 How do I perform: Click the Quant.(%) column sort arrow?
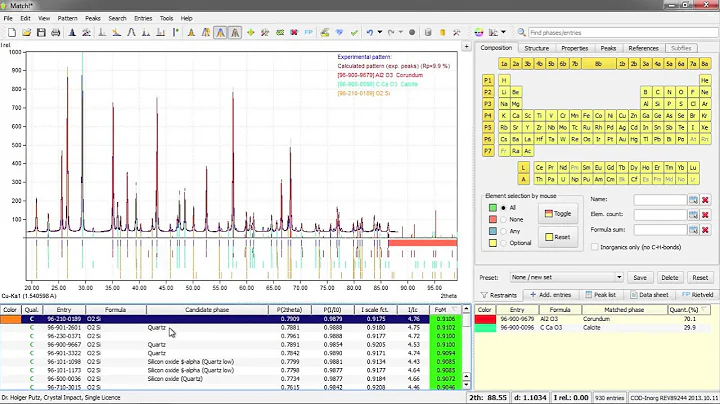coord(703,309)
